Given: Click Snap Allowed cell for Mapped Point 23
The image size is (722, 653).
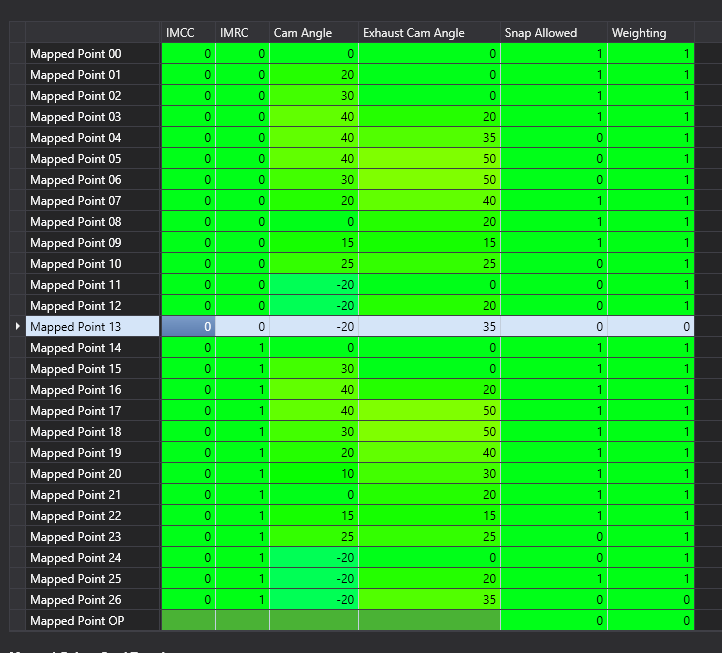Looking at the screenshot, I should (x=553, y=537).
